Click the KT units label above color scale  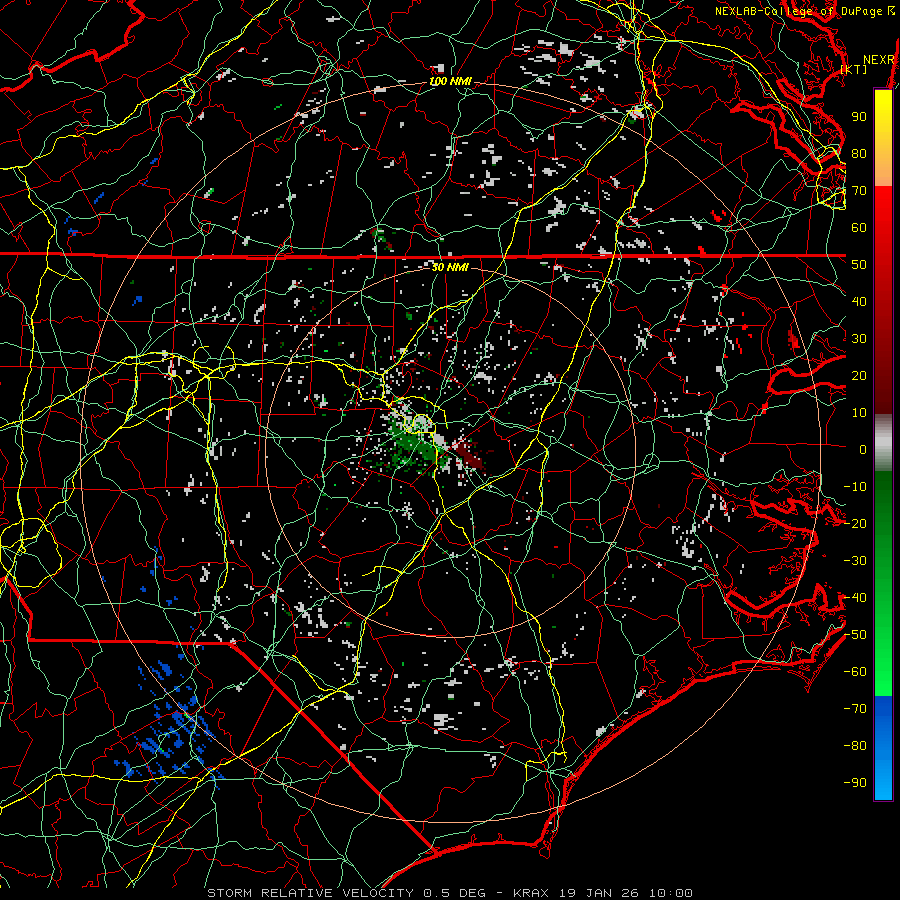click(x=854, y=69)
